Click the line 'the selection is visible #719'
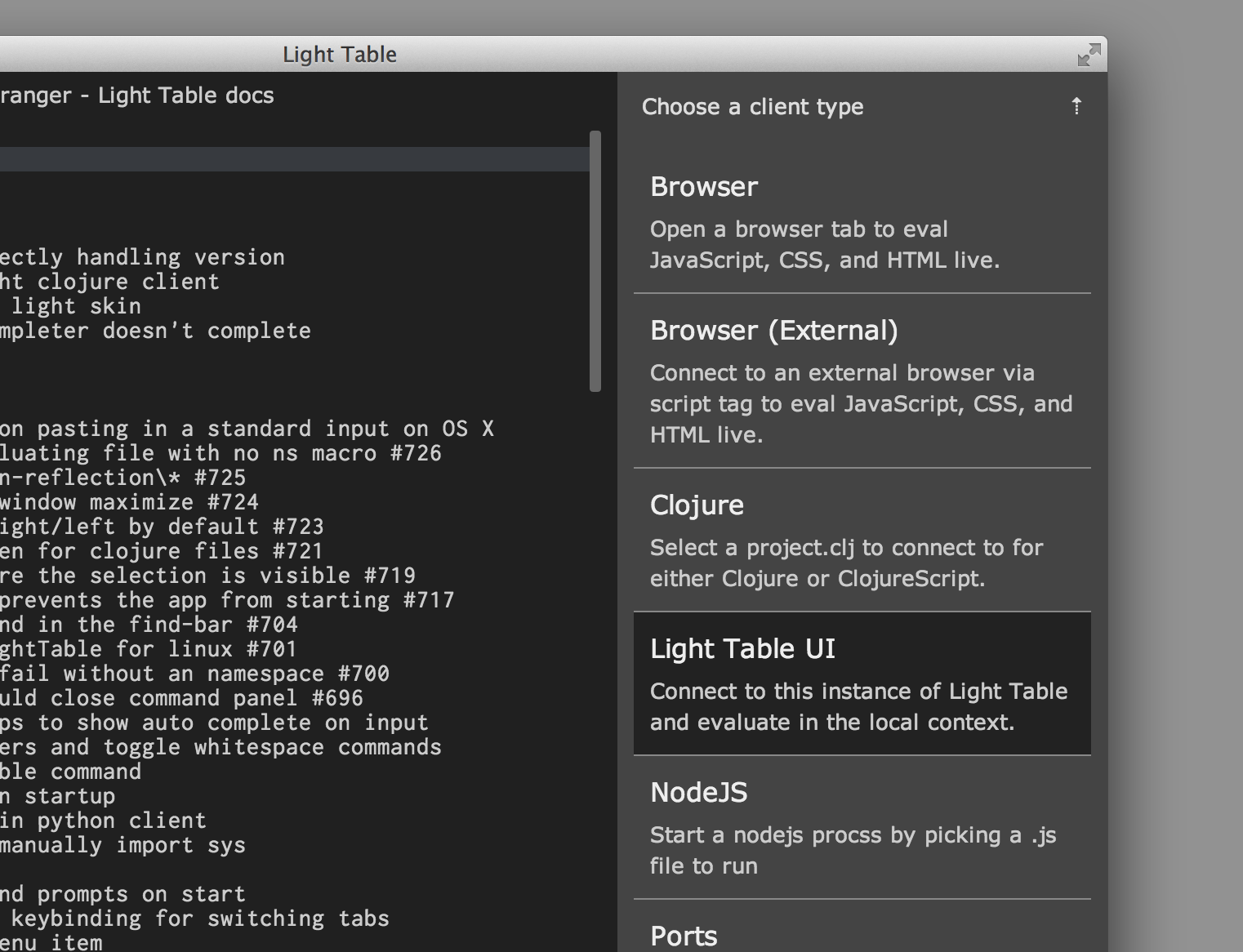1243x952 pixels. point(207,576)
